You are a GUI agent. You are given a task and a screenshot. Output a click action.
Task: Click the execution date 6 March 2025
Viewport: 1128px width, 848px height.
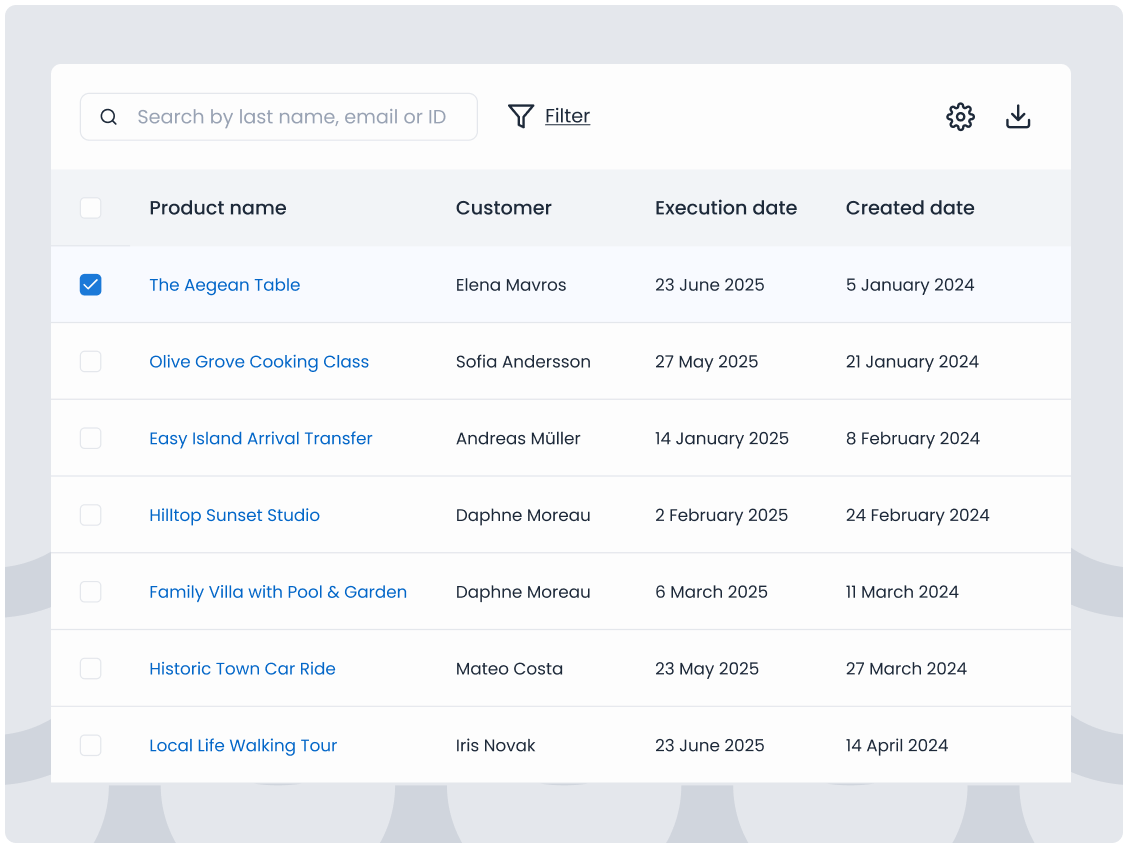click(711, 592)
